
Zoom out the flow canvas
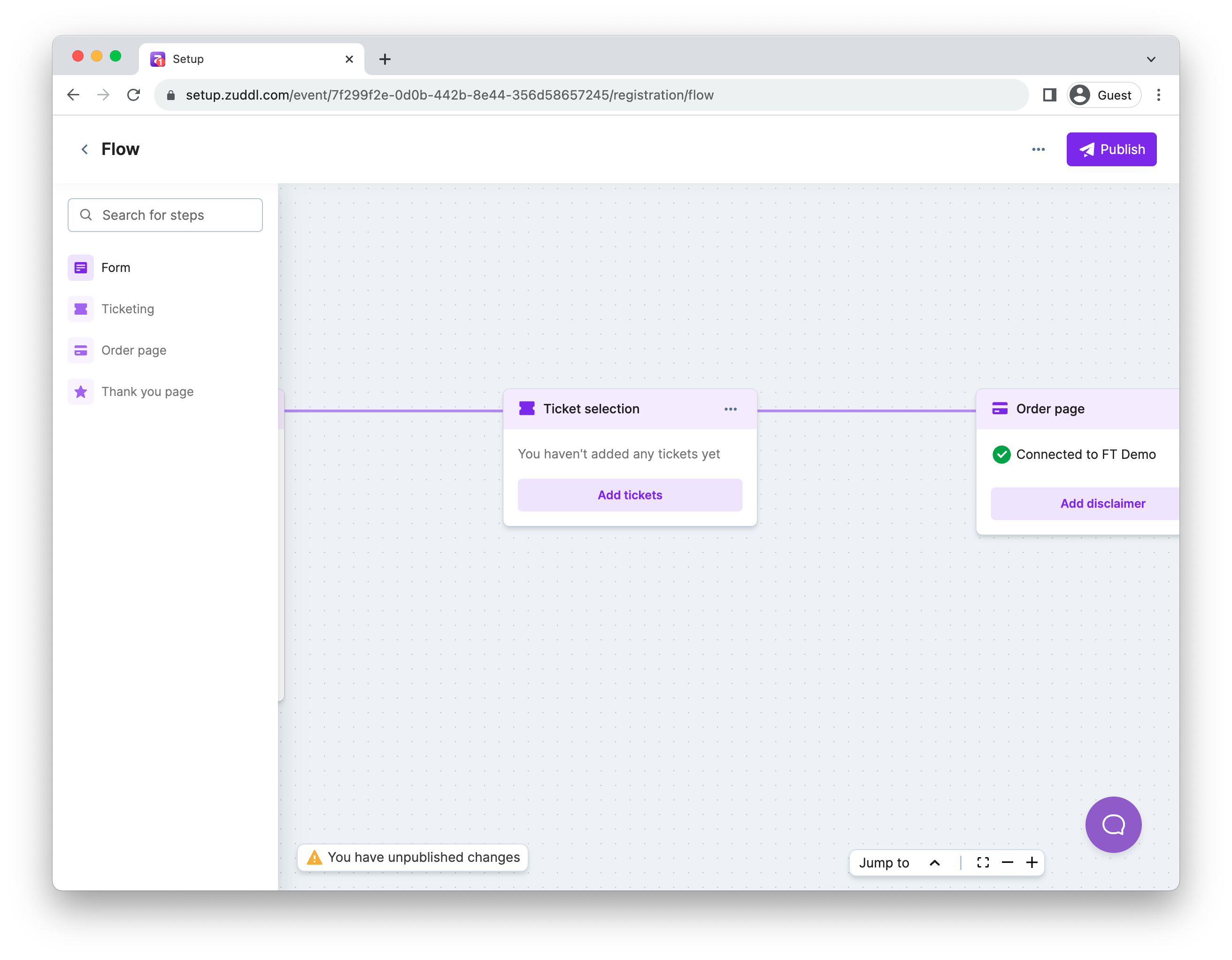(1008, 862)
